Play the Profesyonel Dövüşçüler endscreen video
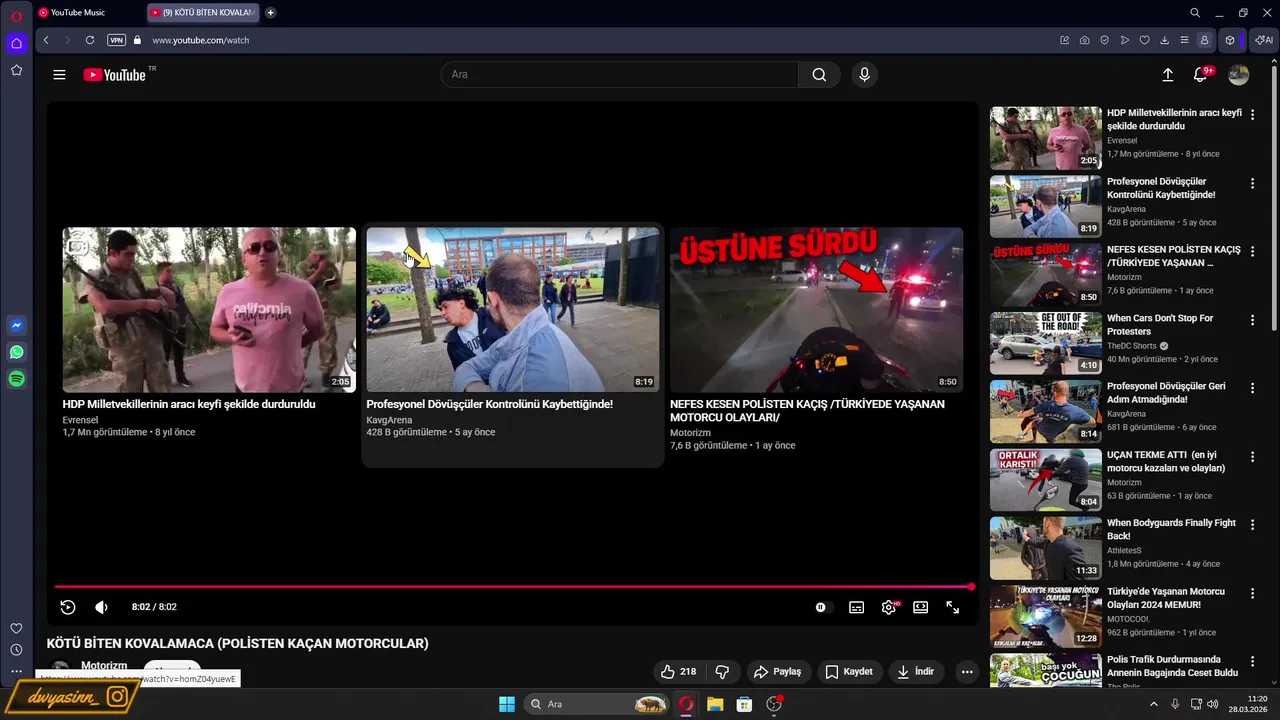 point(513,310)
